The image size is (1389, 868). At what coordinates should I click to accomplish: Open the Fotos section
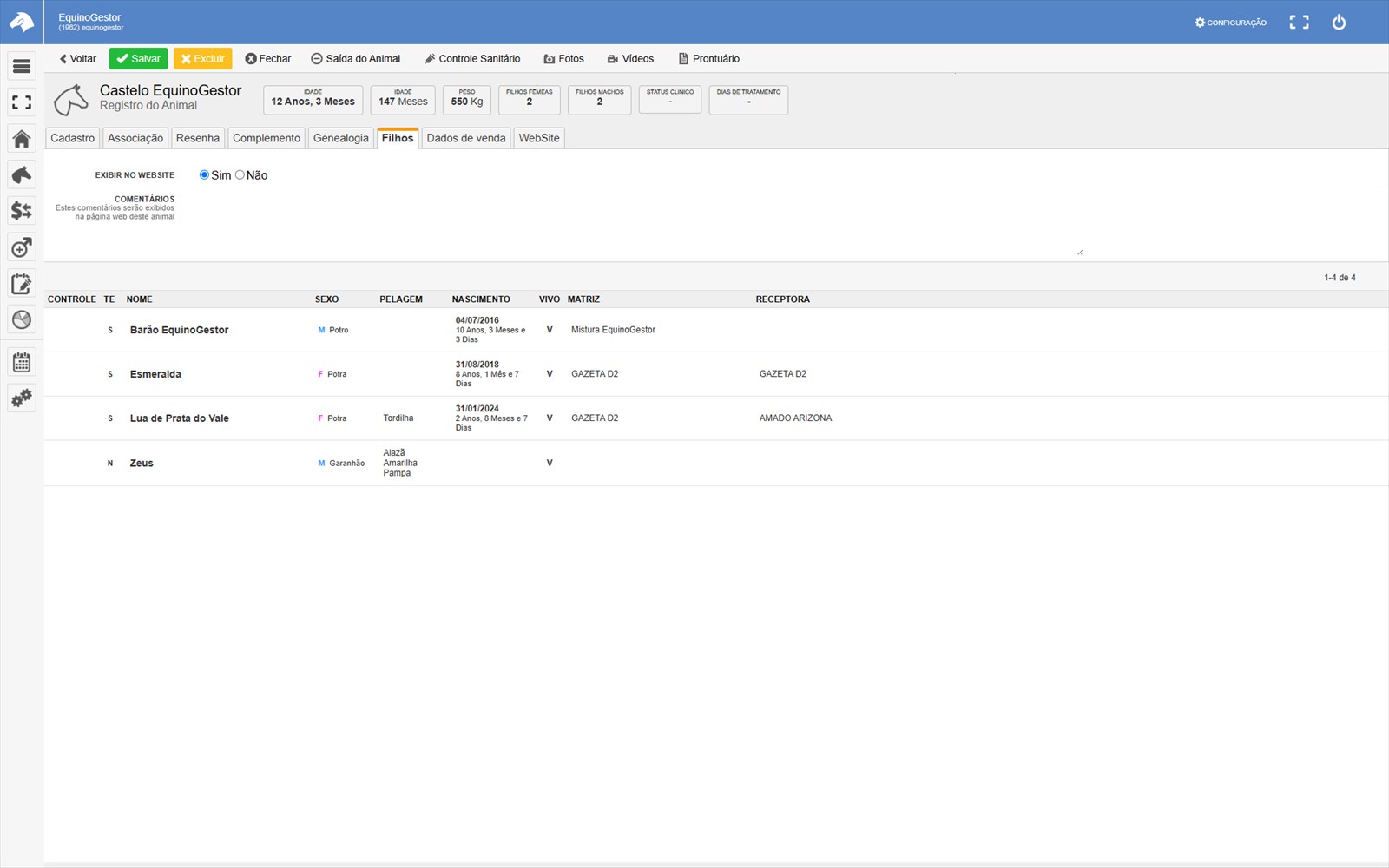(x=563, y=59)
